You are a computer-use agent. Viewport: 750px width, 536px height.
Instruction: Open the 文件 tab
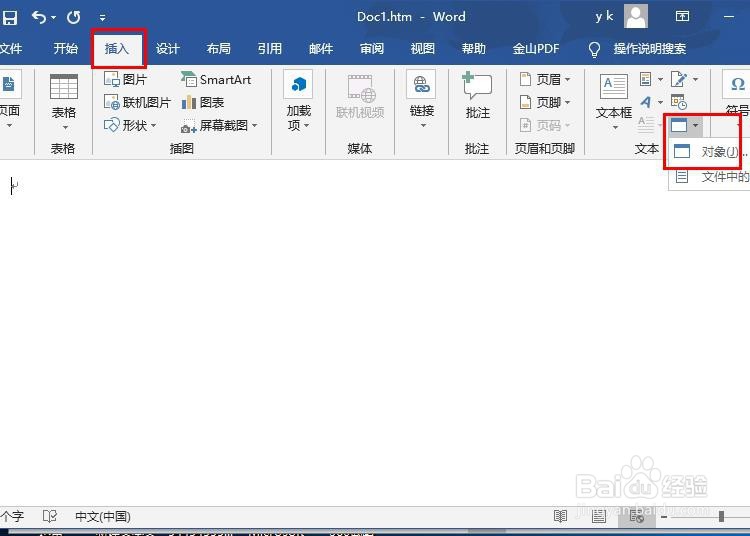click(11, 48)
